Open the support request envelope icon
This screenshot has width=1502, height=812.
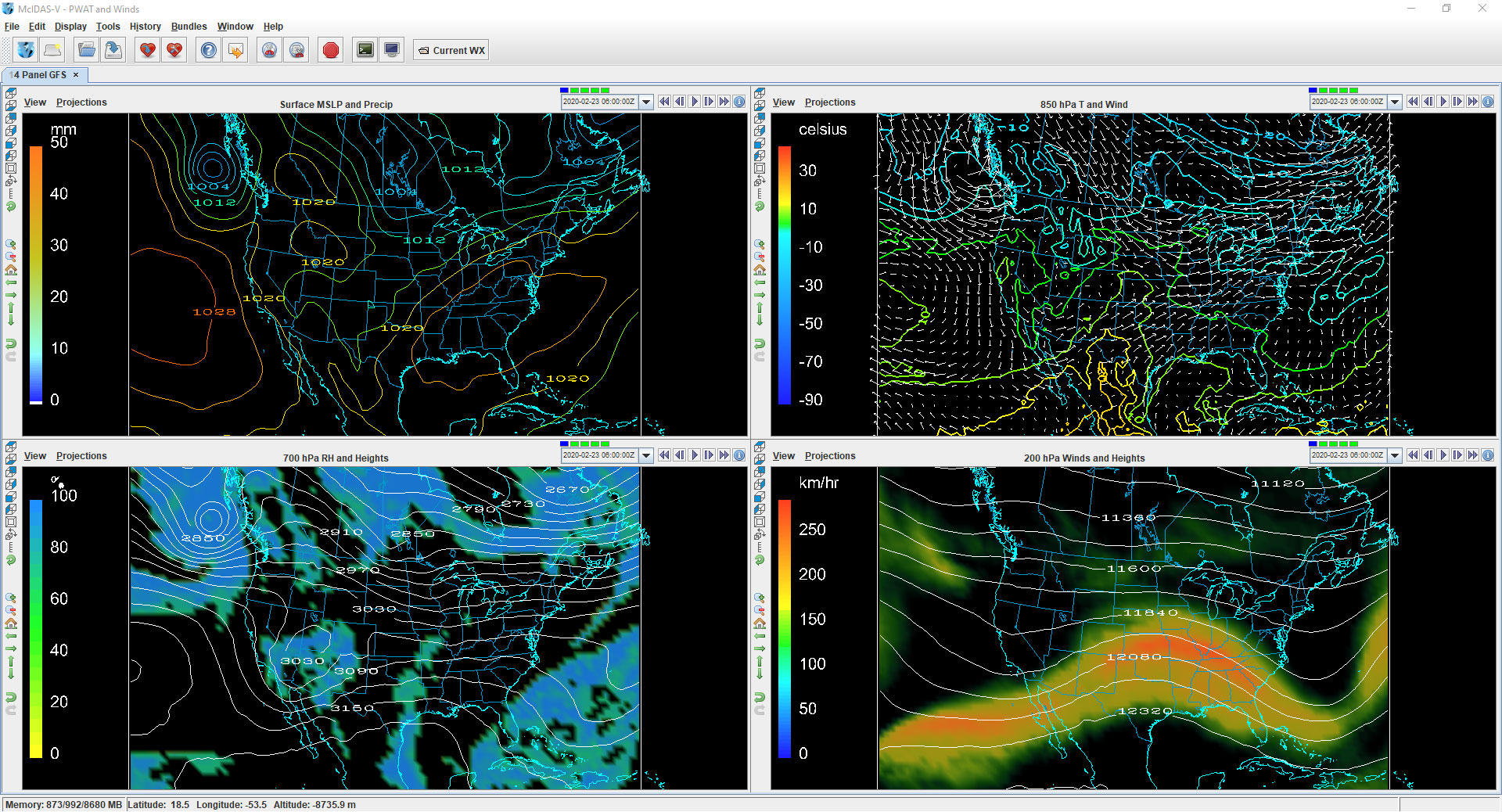pos(235,49)
